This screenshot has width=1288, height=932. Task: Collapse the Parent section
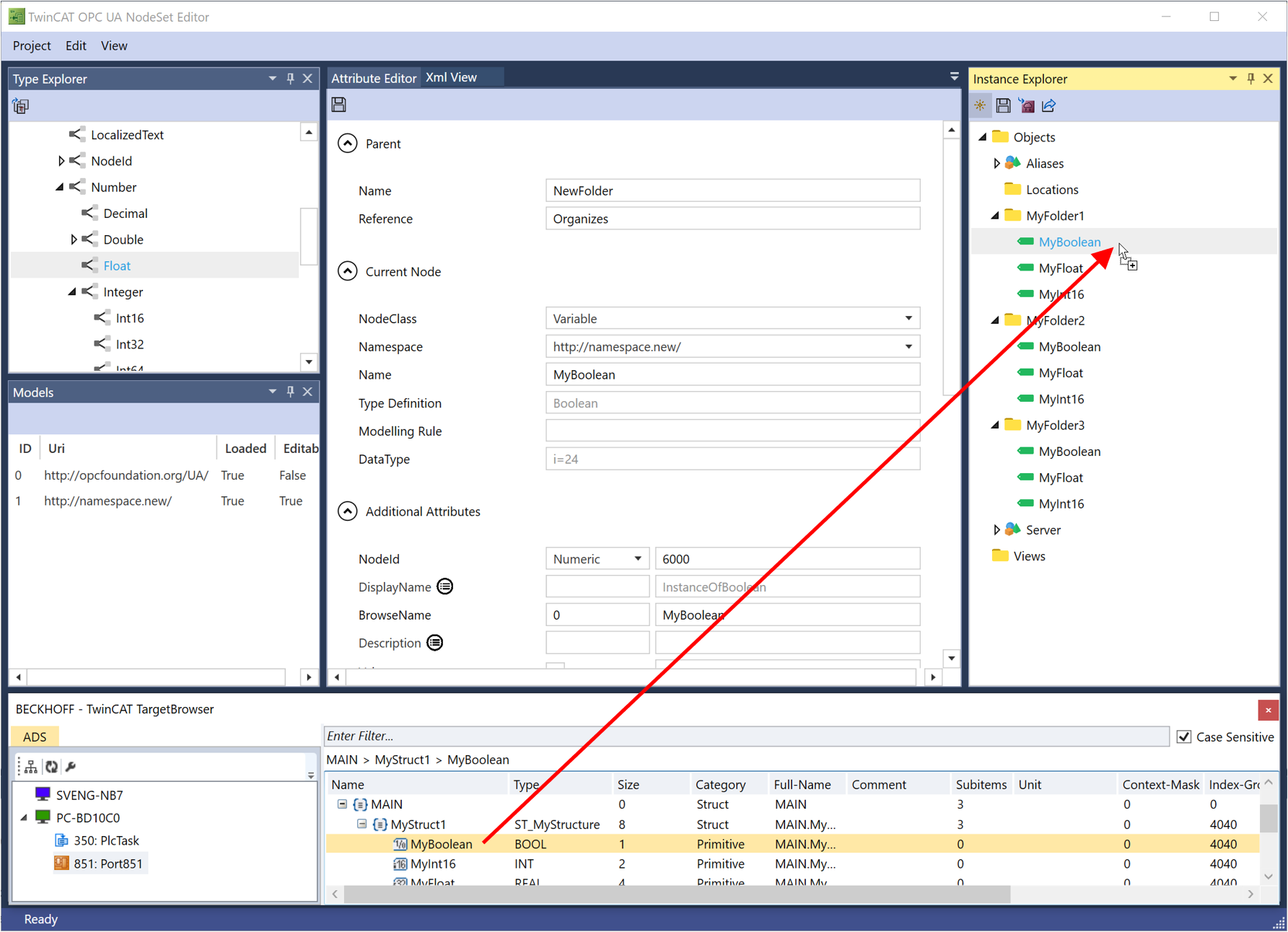[x=348, y=144]
